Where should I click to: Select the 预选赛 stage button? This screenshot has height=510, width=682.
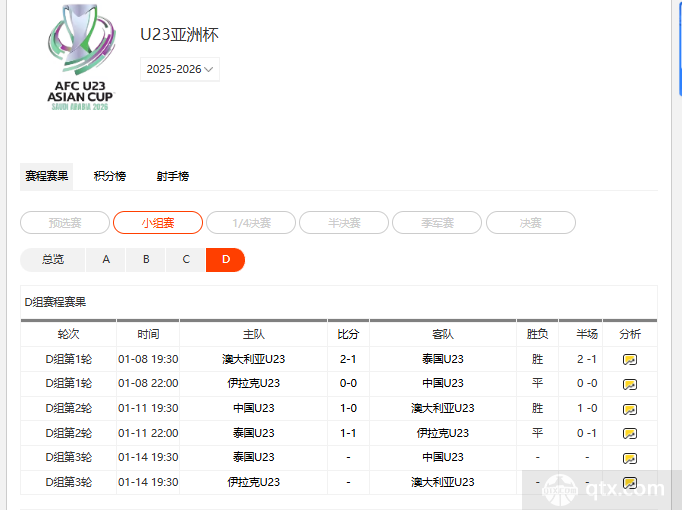point(65,223)
